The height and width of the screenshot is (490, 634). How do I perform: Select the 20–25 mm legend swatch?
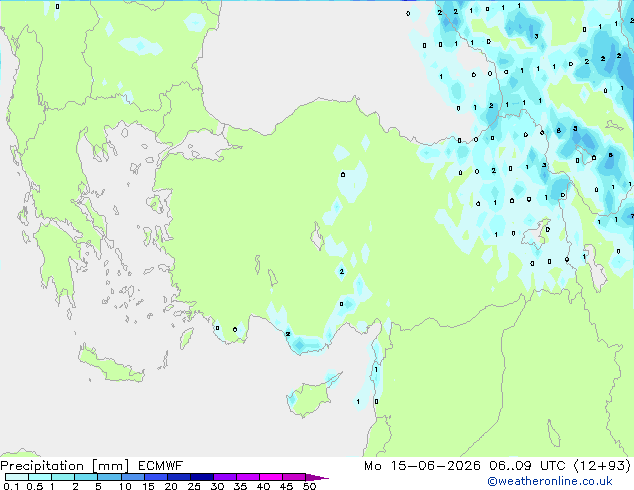(178, 477)
